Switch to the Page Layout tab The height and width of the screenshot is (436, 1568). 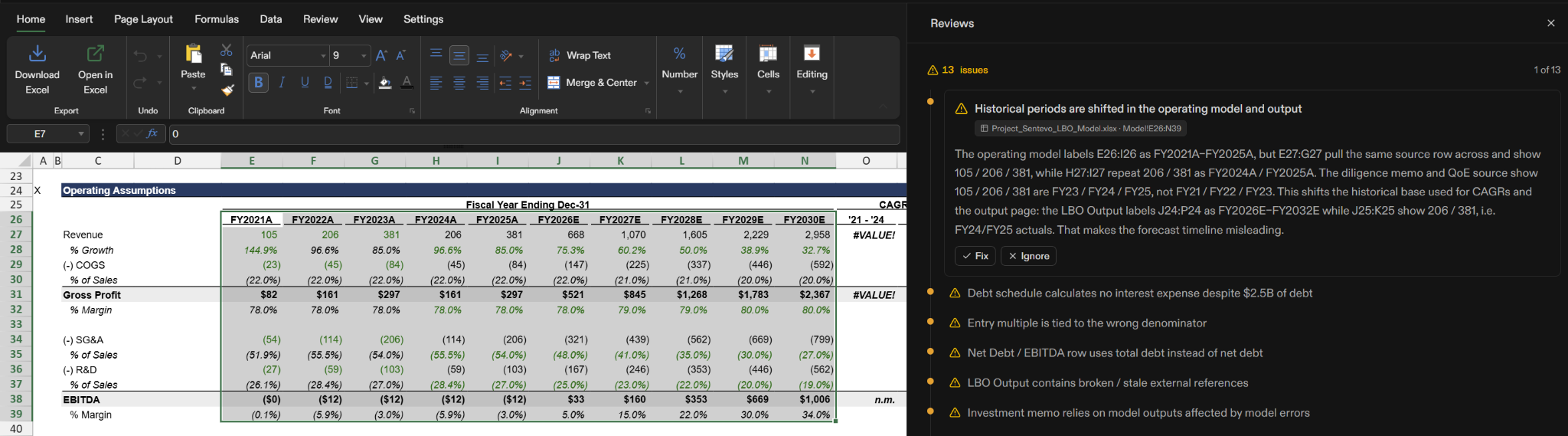click(x=143, y=19)
